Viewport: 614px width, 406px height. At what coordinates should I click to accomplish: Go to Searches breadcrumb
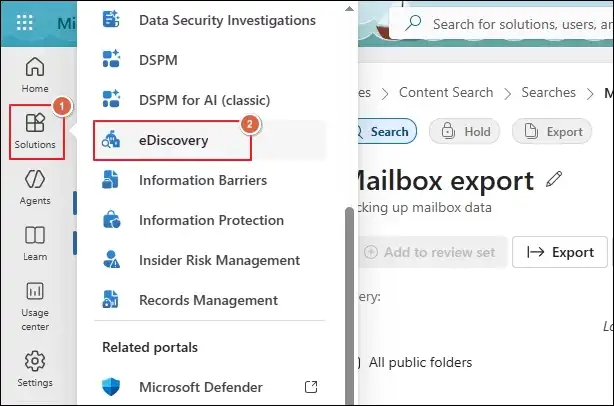pyautogui.click(x=548, y=92)
